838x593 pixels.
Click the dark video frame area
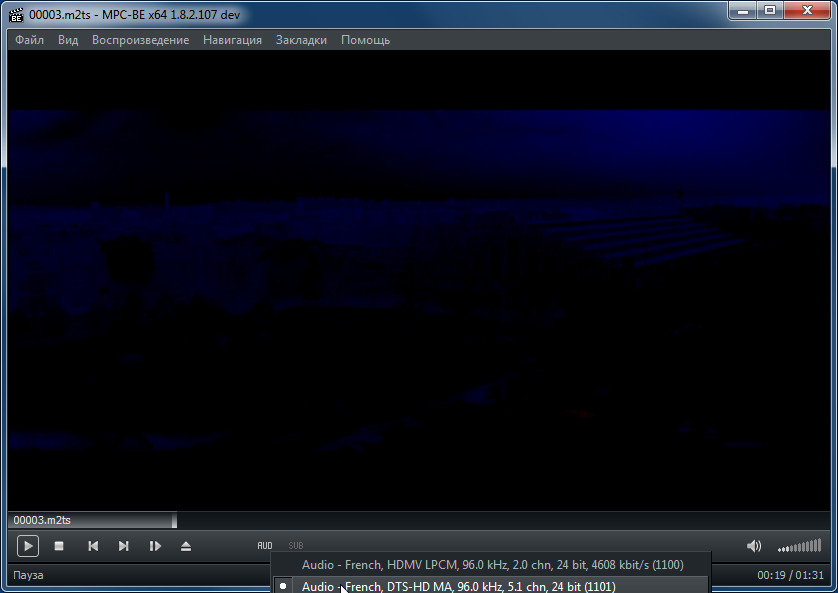[418, 280]
